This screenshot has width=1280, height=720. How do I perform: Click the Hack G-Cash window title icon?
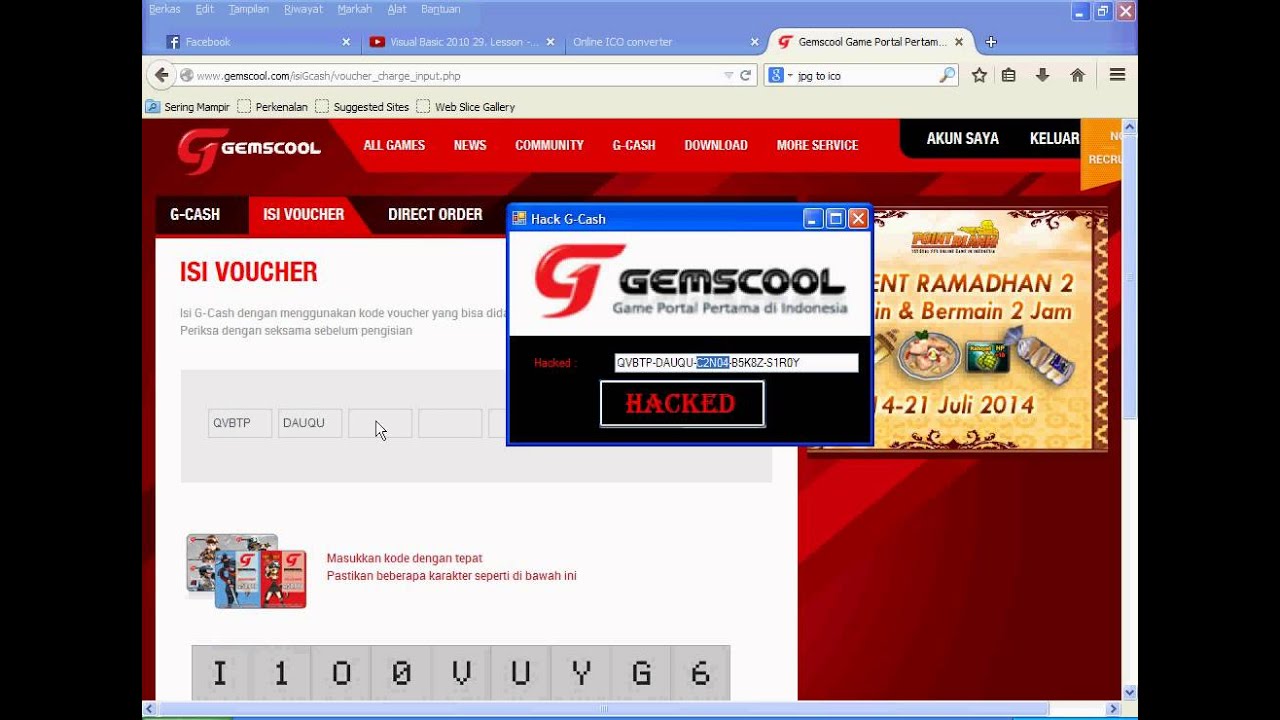(519, 218)
